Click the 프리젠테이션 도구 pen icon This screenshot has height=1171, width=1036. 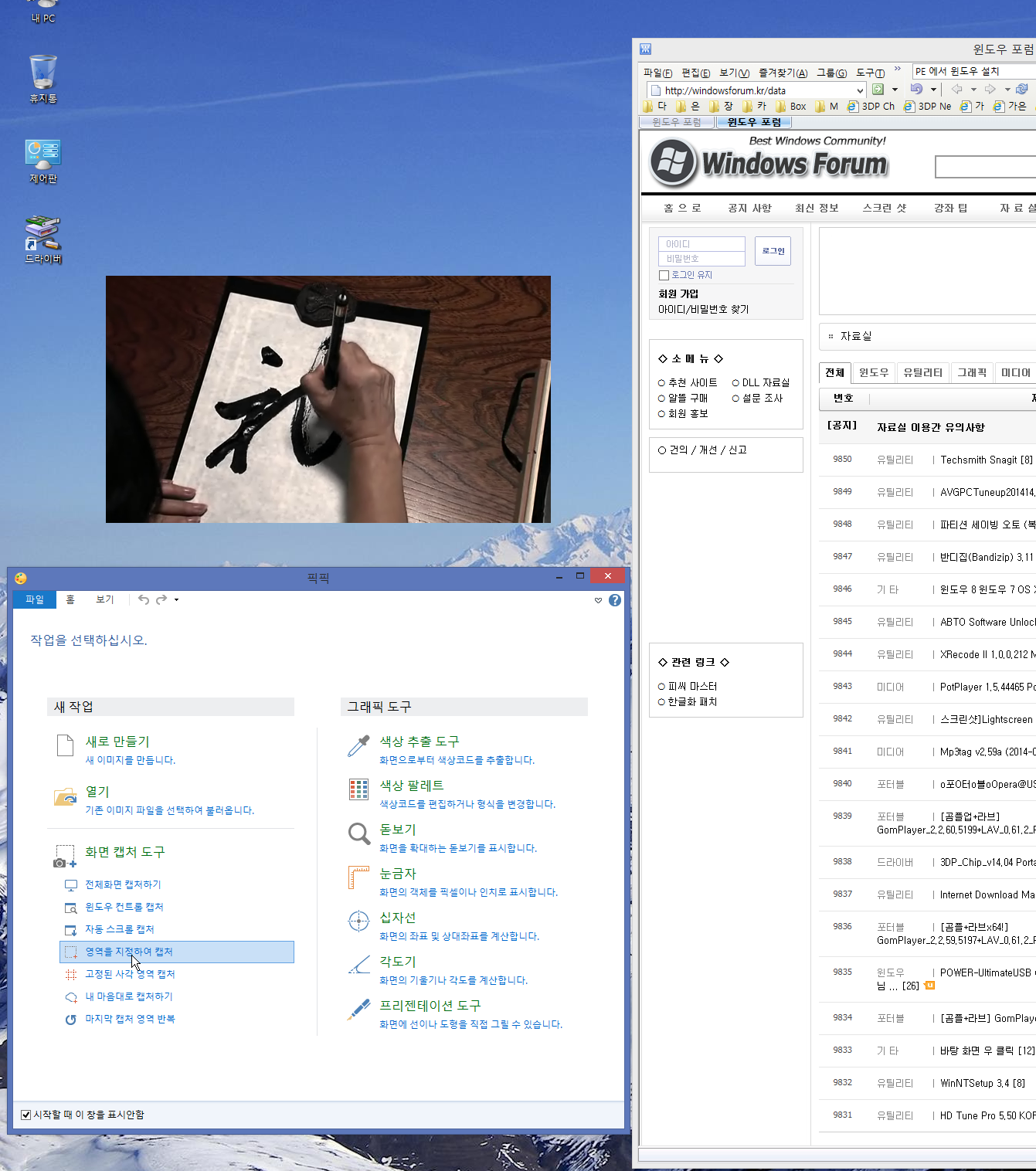(x=359, y=1010)
